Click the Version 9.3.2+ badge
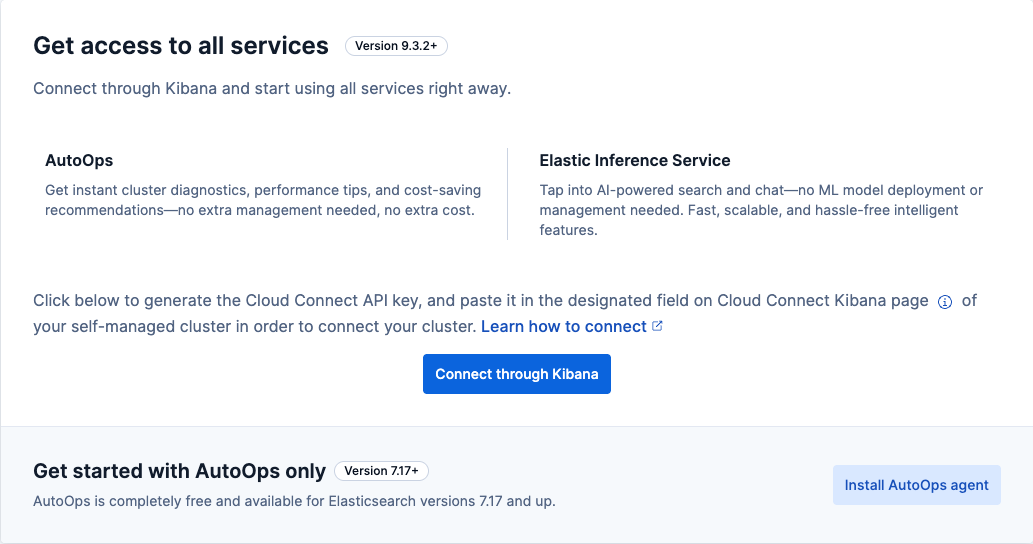The height and width of the screenshot is (544, 1033). (x=396, y=46)
